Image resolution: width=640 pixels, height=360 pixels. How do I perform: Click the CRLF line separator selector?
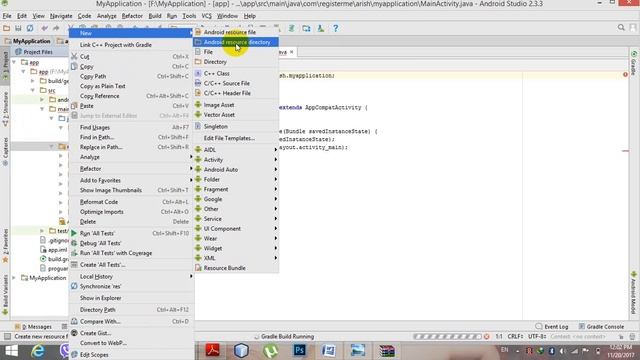tap(515, 336)
